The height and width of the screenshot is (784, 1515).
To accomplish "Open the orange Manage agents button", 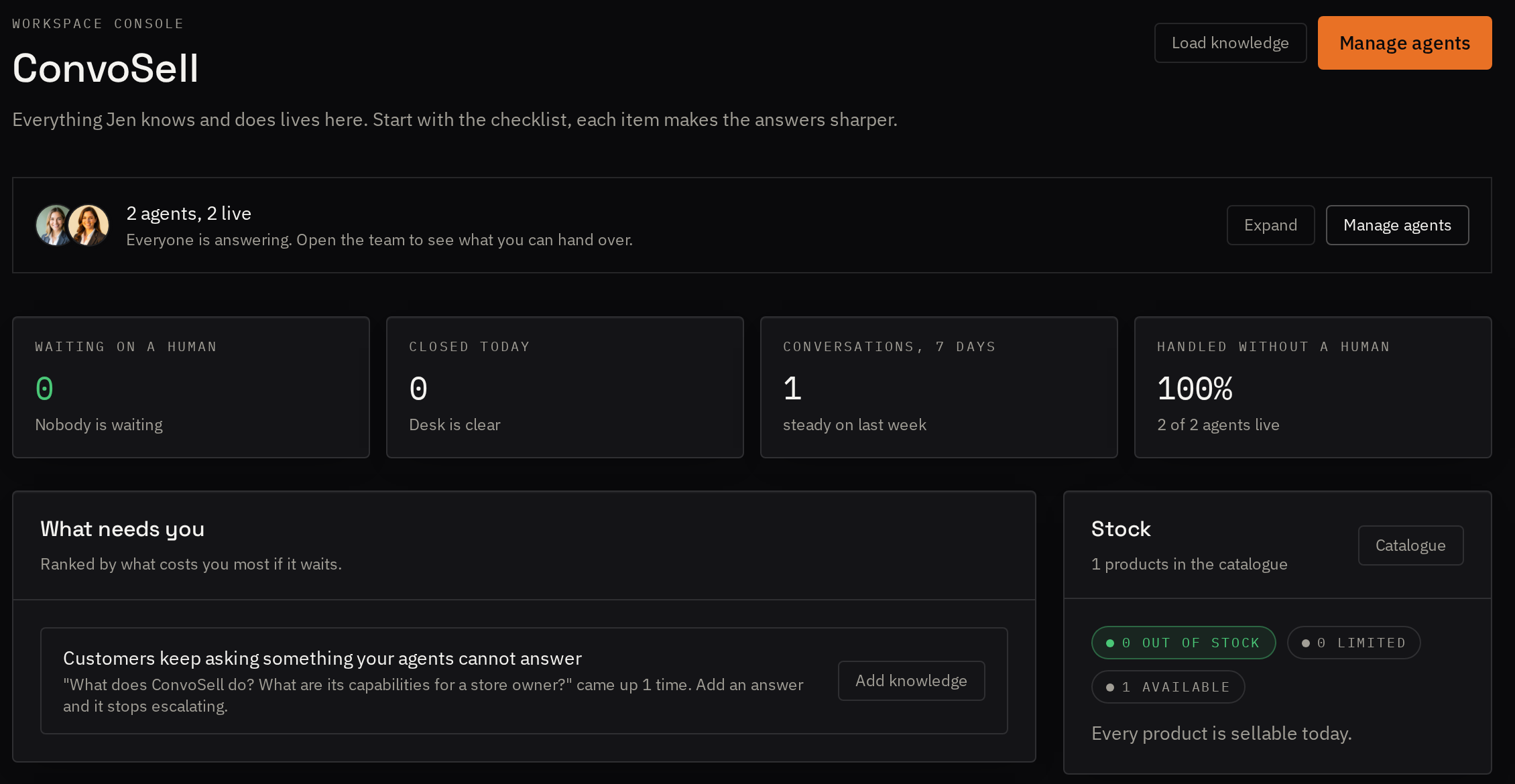I will (1404, 43).
